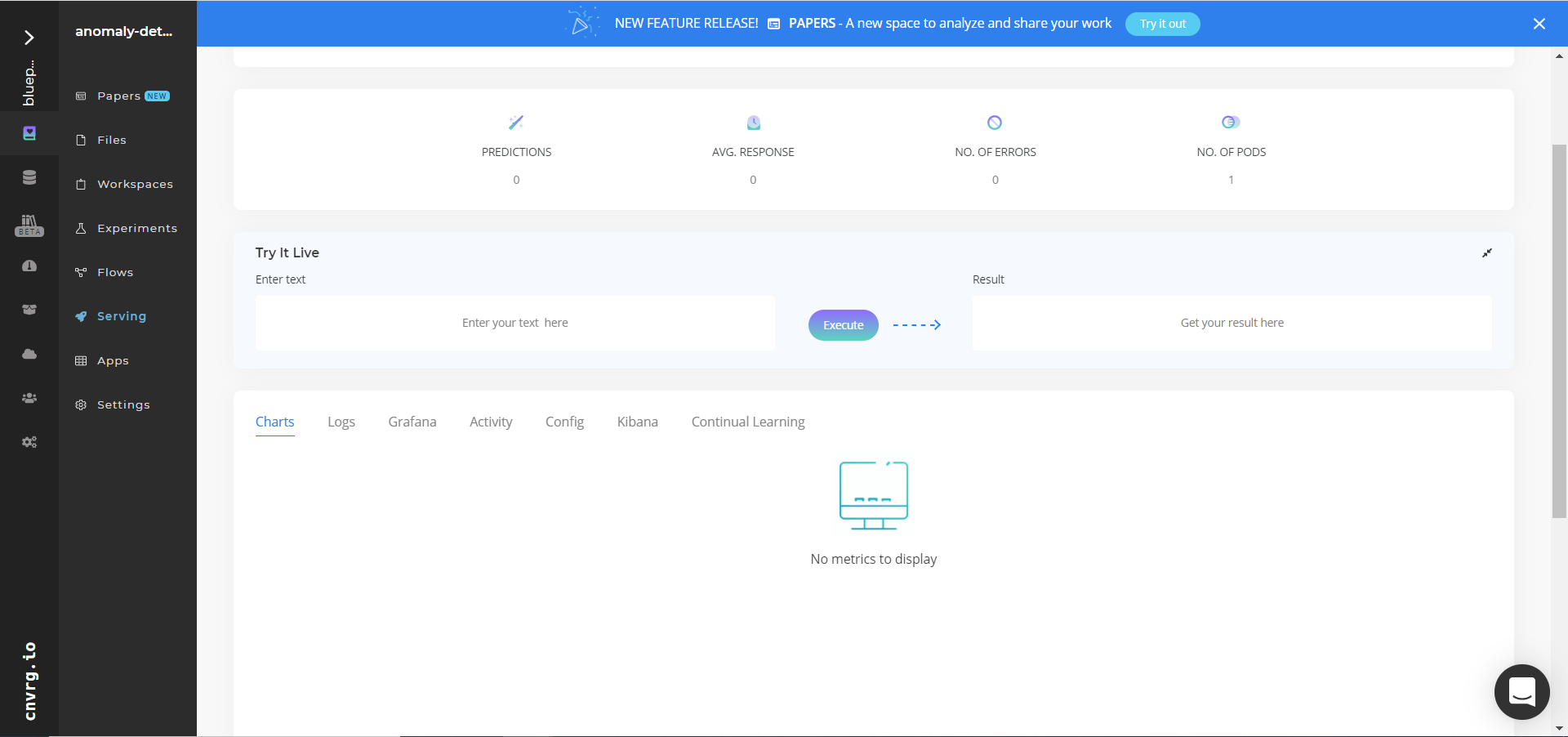The image size is (1568, 737).
Task: Click the No. of Errors icon
Action: pyautogui.click(x=995, y=123)
